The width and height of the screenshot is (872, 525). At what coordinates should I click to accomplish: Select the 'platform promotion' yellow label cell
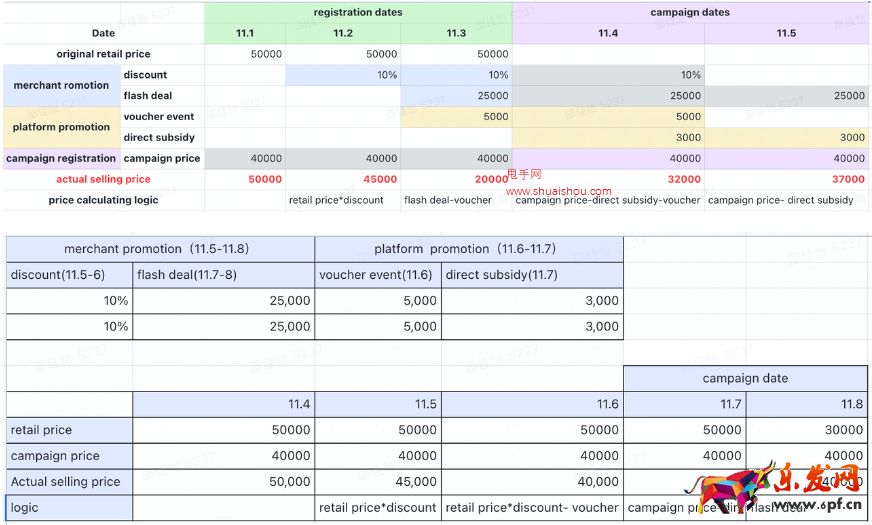pyautogui.click(x=61, y=127)
